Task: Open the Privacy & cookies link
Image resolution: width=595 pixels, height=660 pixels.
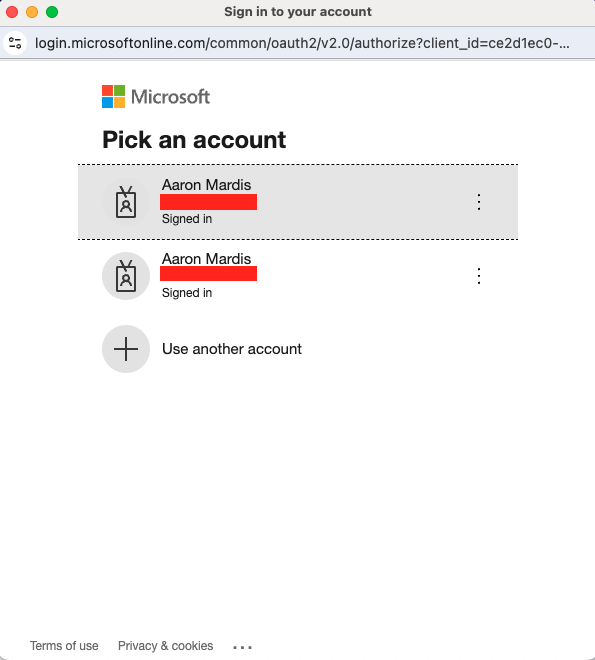Action: pos(165,646)
